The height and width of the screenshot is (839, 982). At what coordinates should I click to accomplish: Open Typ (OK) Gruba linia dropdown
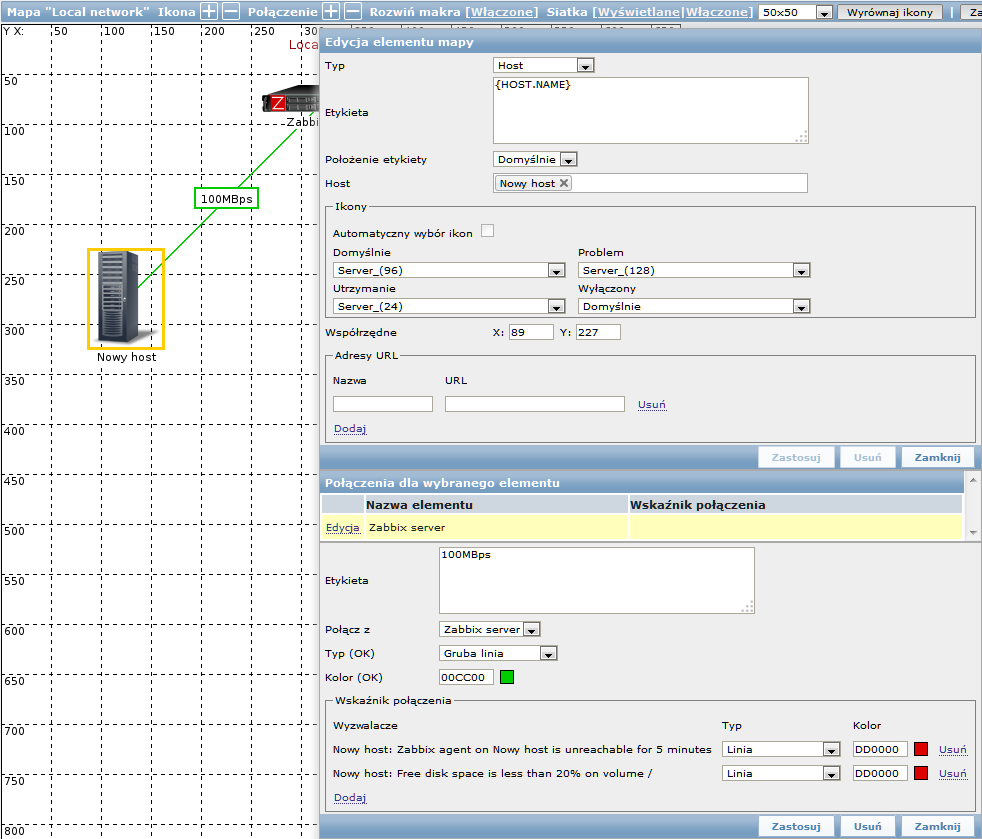(498, 653)
